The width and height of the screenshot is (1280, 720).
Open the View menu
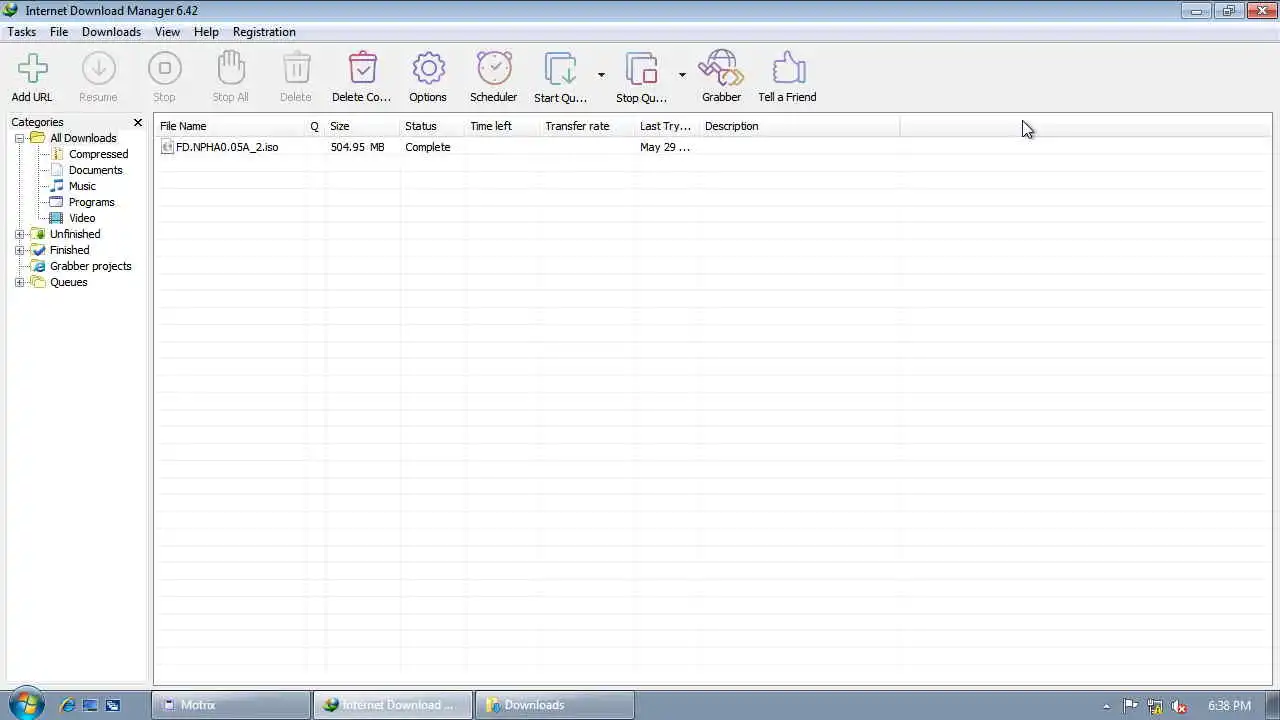pyautogui.click(x=167, y=32)
